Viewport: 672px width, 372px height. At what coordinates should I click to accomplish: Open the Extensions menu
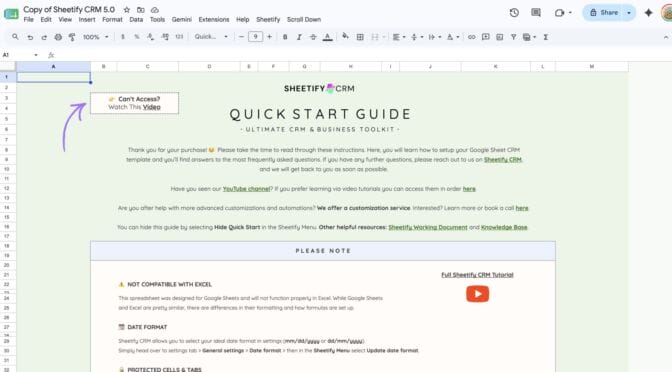(x=214, y=20)
